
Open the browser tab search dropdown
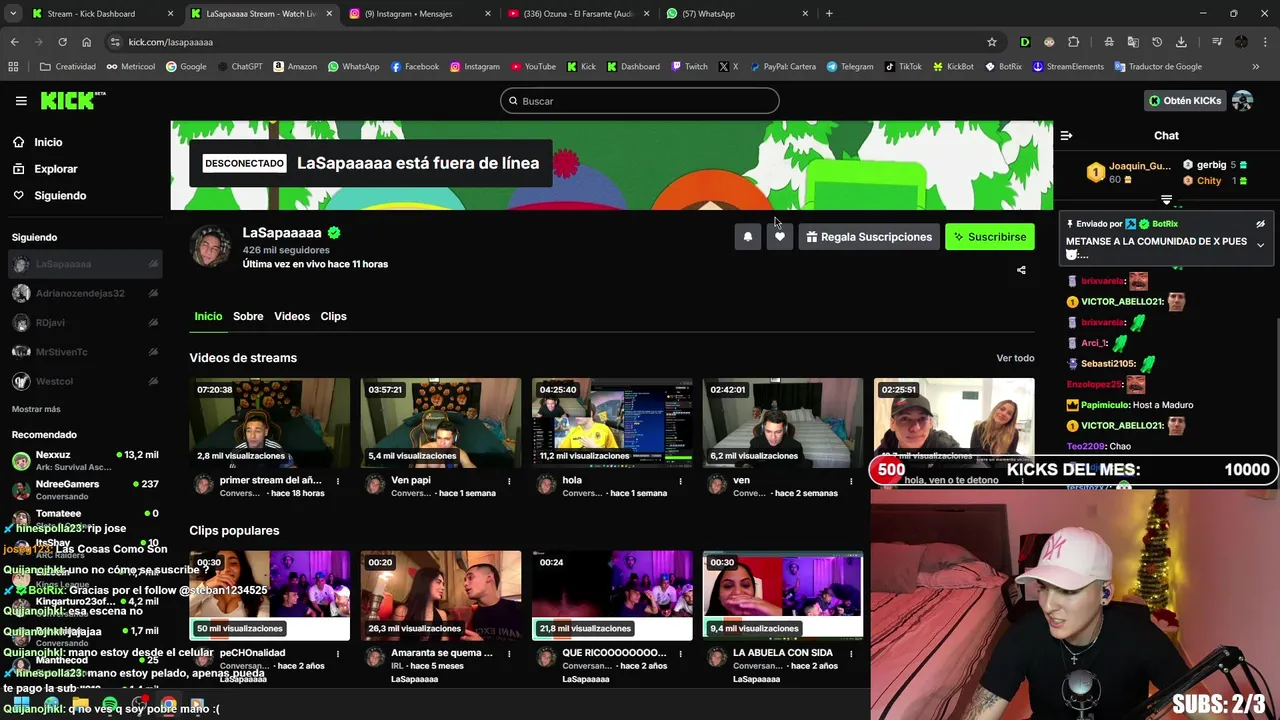13,14
